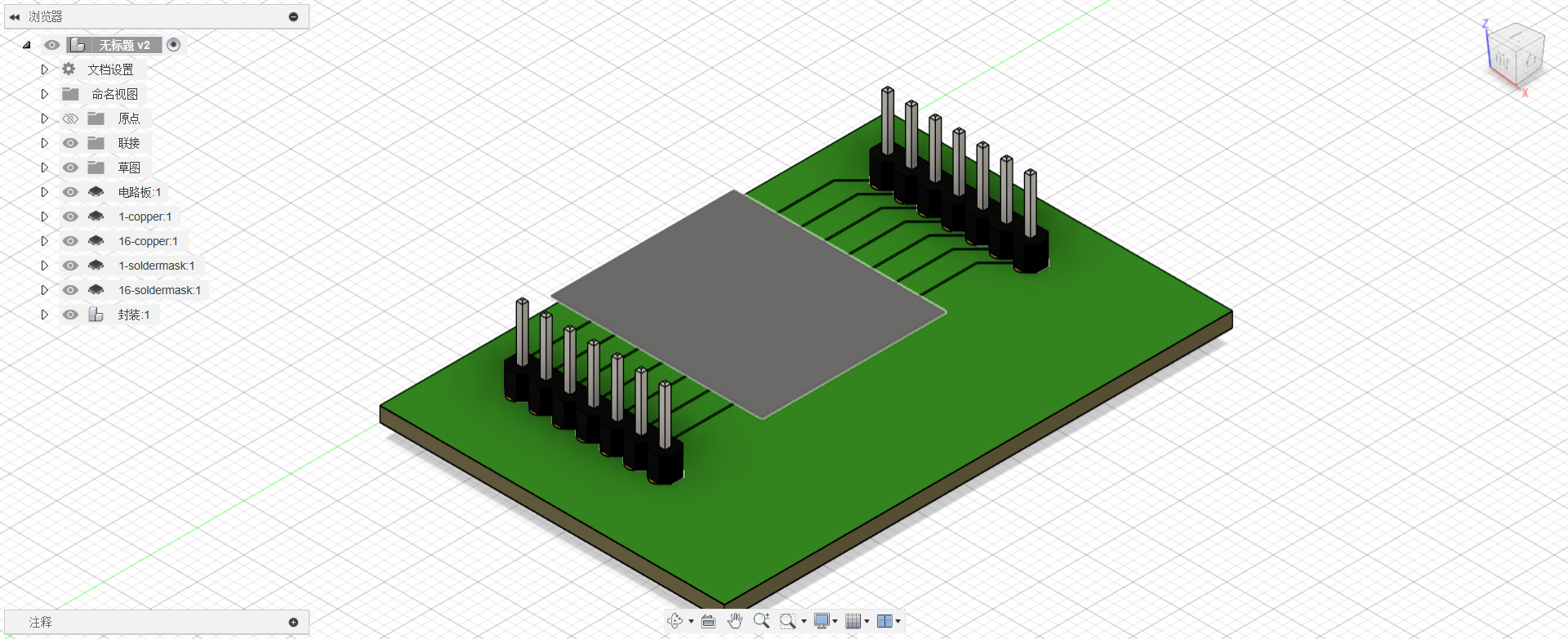Click the 无标题 v2 component icon
This screenshot has width=1568, height=639.
pyautogui.click(x=78, y=45)
